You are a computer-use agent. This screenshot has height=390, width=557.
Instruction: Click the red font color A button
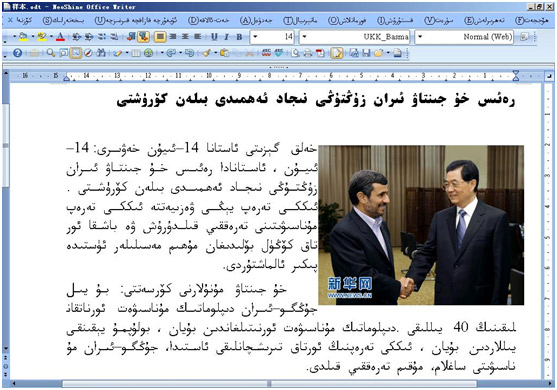pyautogui.click(x=60, y=37)
